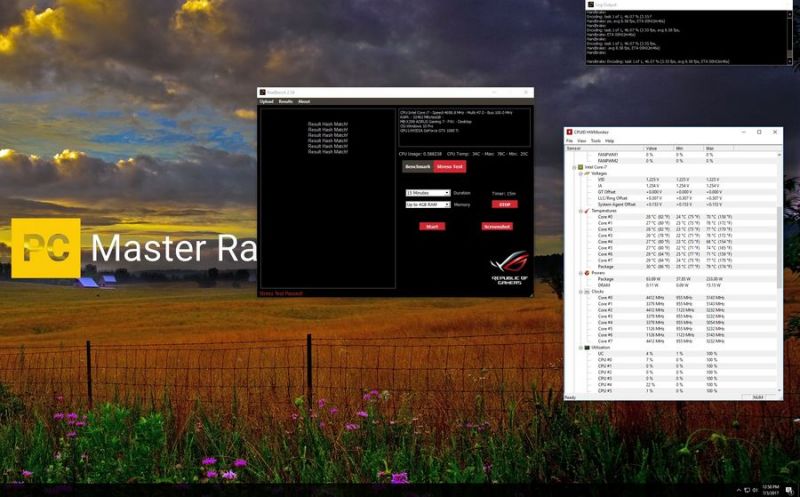Click the Temperatures thermometer icon

click(x=587, y=211)
